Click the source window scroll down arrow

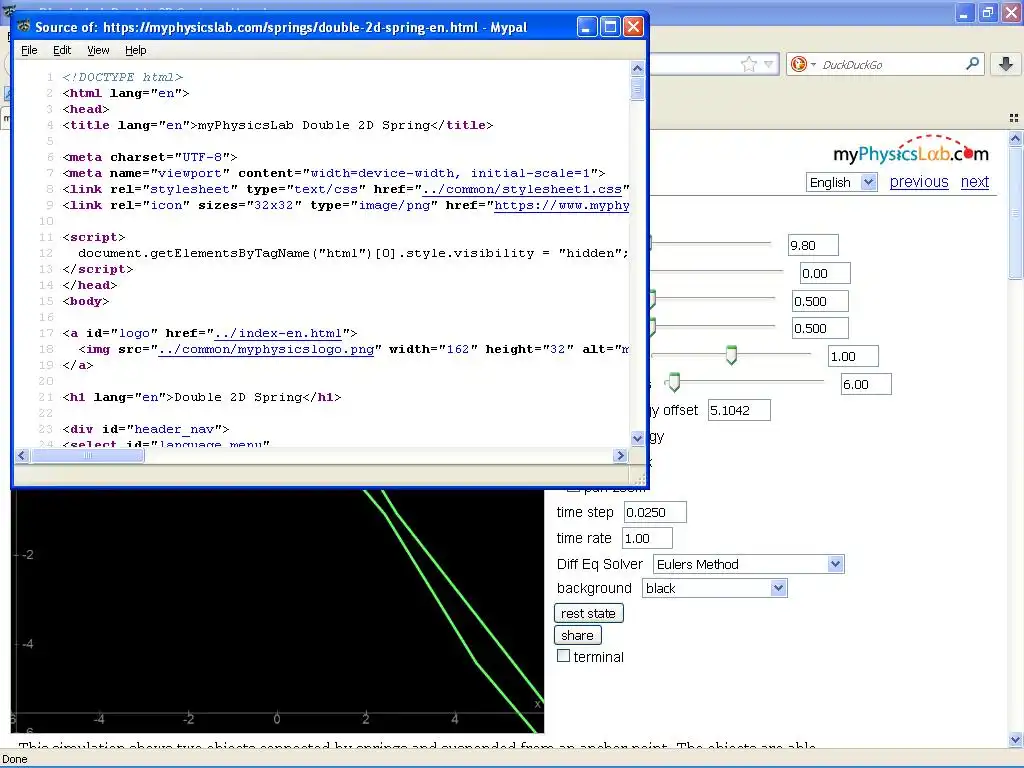pyautogui.click(x=637, y=439)
